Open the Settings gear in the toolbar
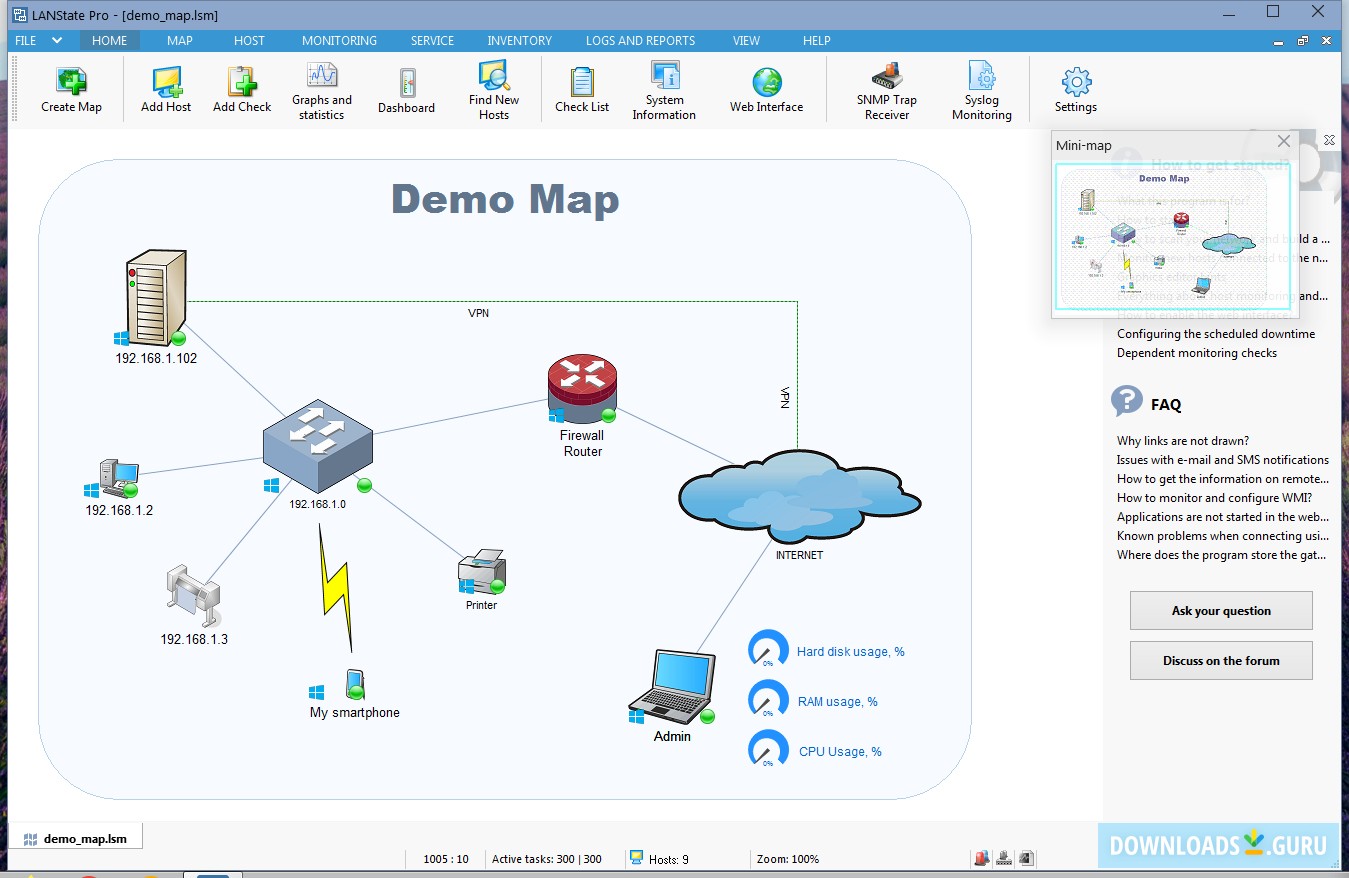 pos(1076,90)
